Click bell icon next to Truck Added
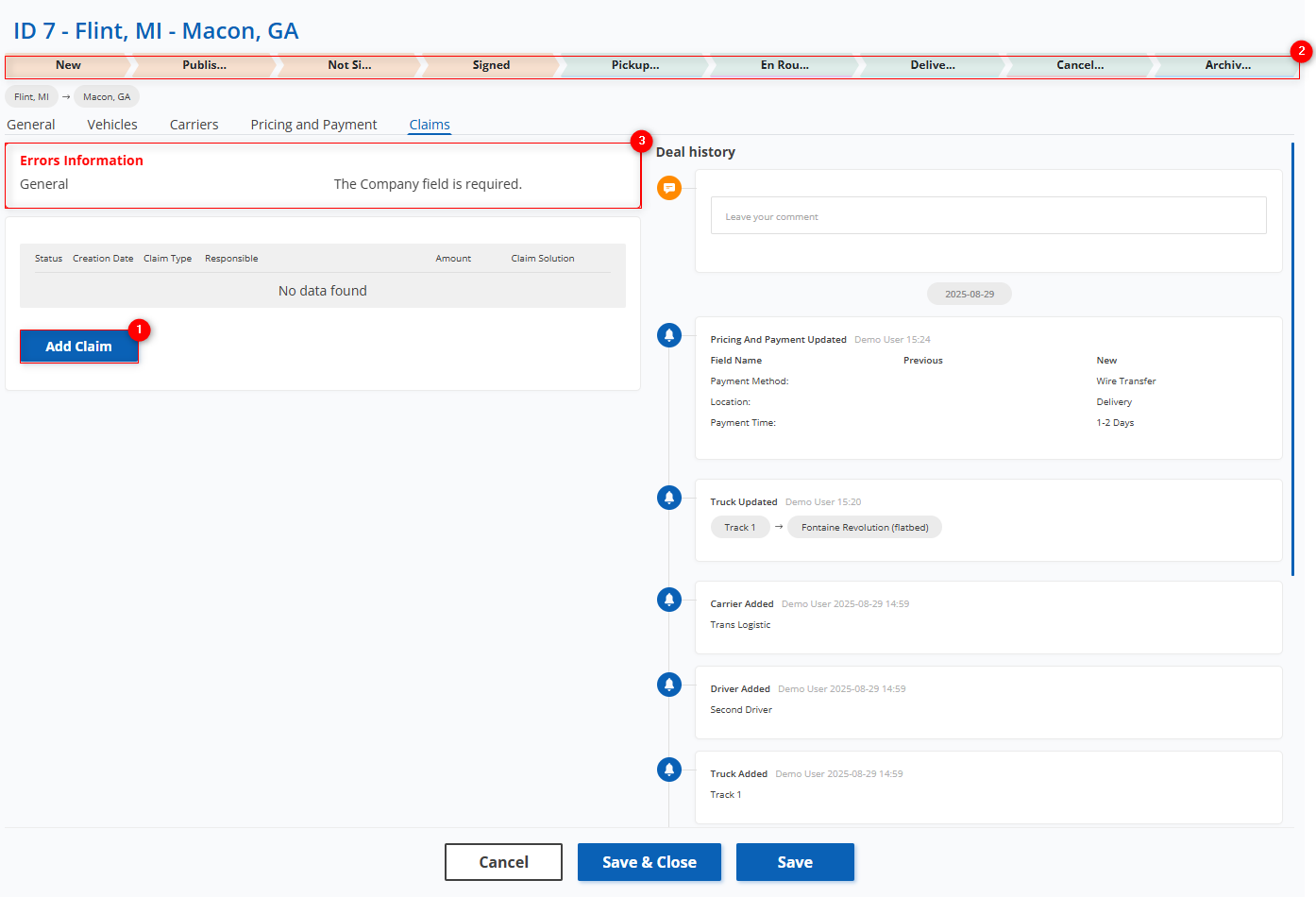 (x=668, y=770)
